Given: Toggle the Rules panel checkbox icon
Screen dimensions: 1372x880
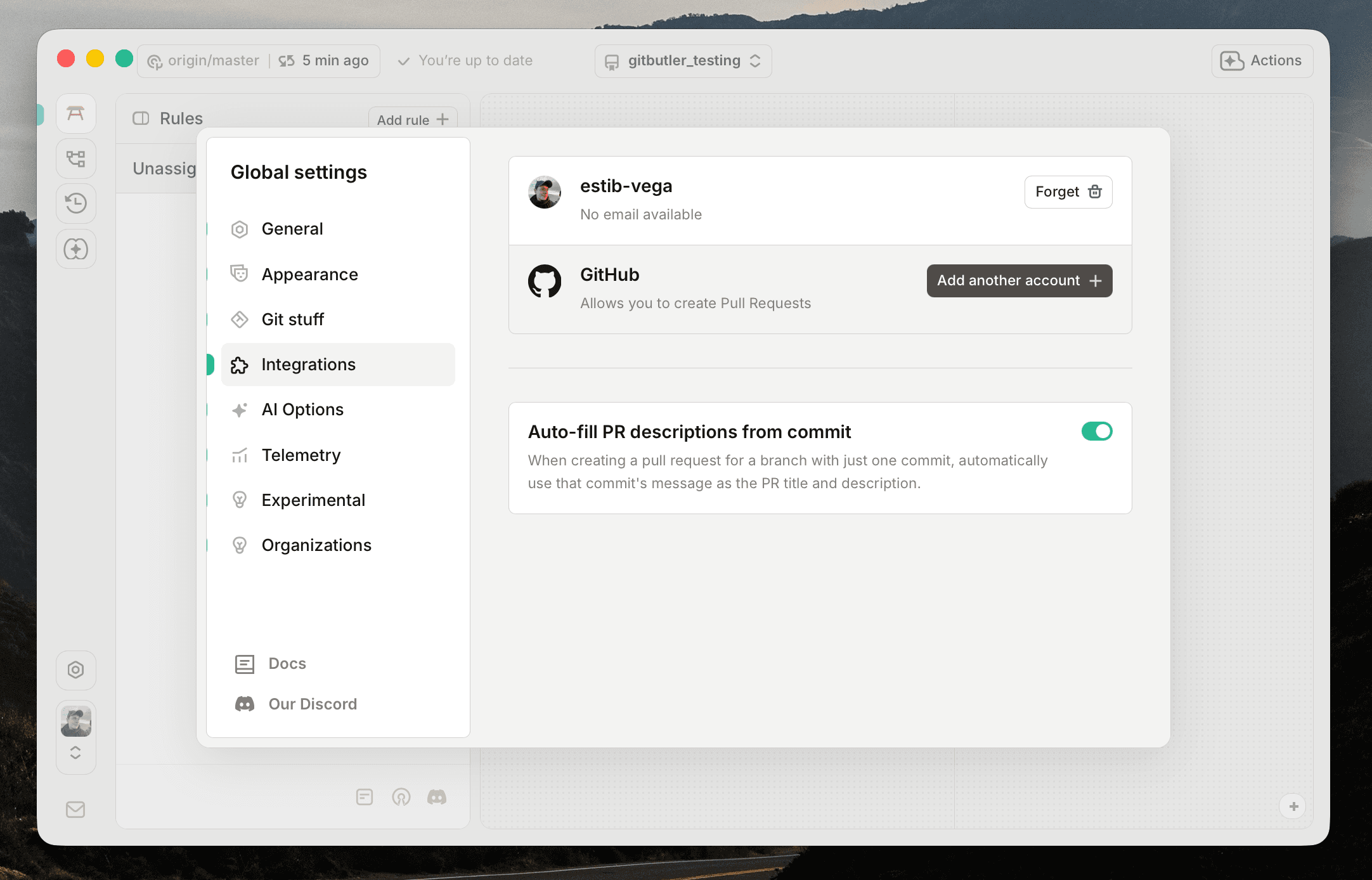Looking at the screenshot, I should click(x=141, y=118).
